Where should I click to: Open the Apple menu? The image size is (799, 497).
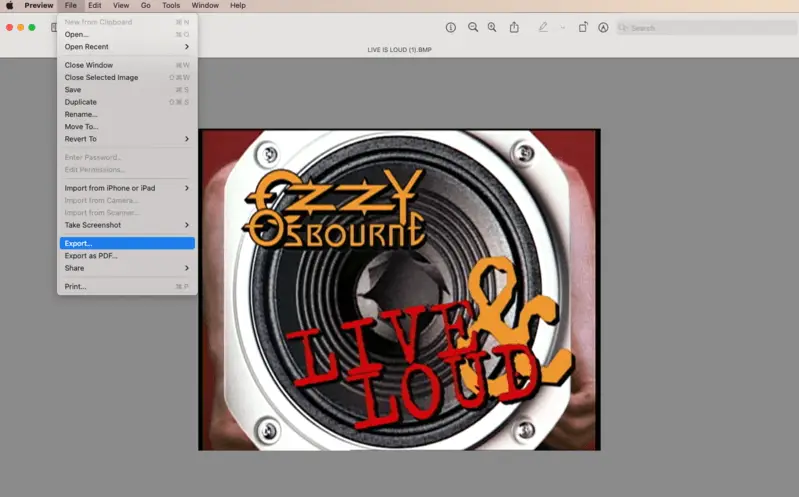pos(10,6)
